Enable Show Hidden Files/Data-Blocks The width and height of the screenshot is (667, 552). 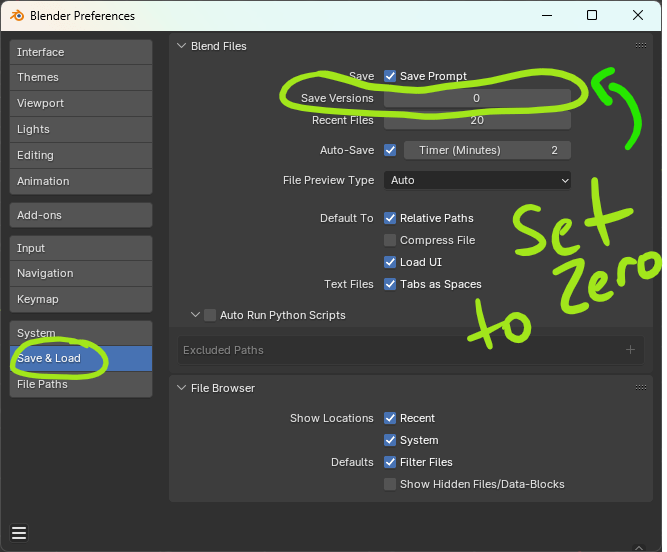tap(390, 484)
